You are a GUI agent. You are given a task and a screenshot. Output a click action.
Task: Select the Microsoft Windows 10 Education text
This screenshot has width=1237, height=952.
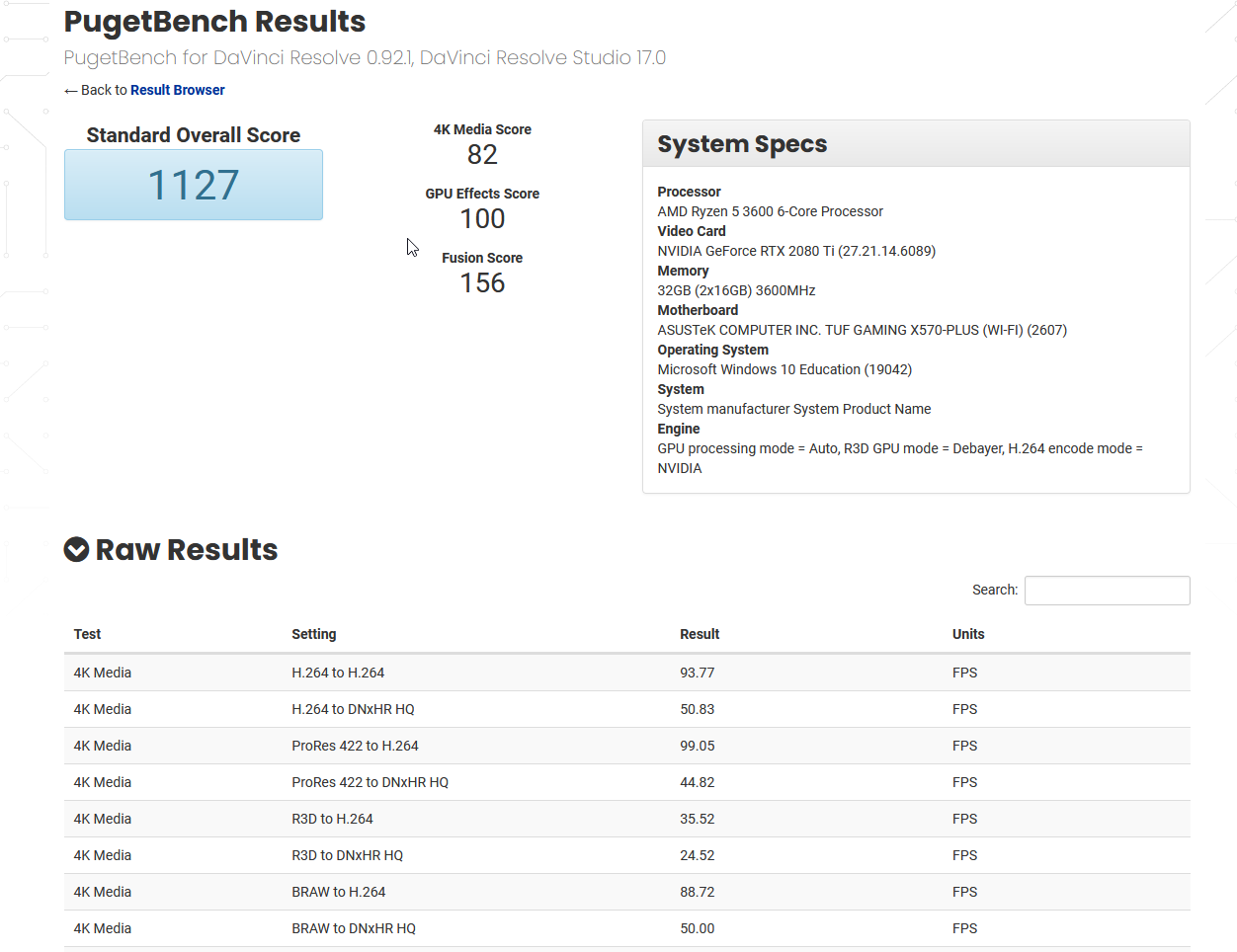click(x=784, y=369)
